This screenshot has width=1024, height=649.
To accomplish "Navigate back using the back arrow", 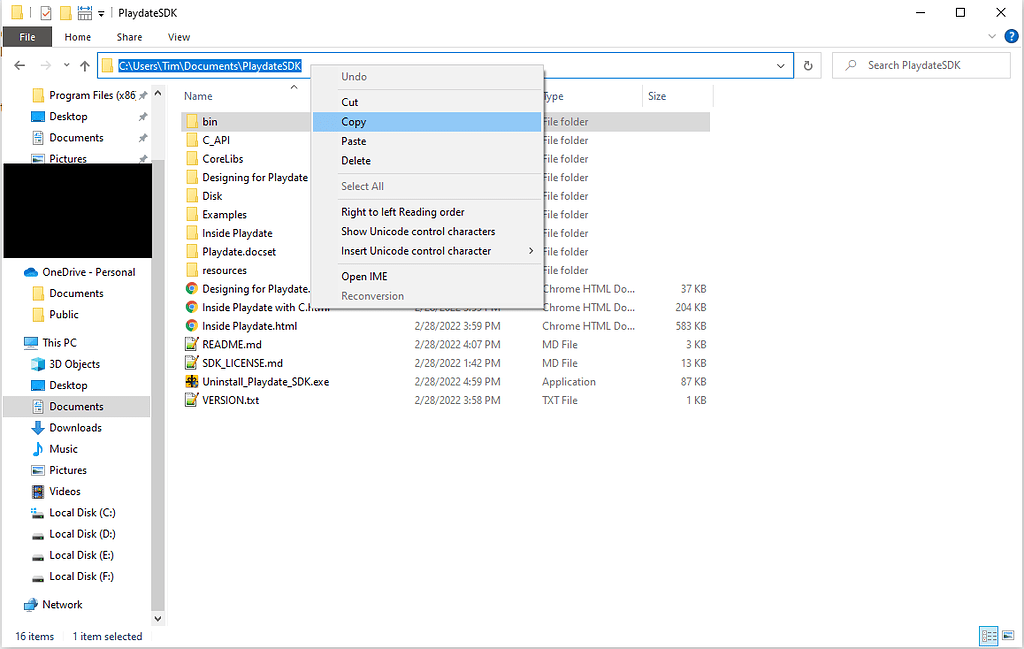I will 18,65.
